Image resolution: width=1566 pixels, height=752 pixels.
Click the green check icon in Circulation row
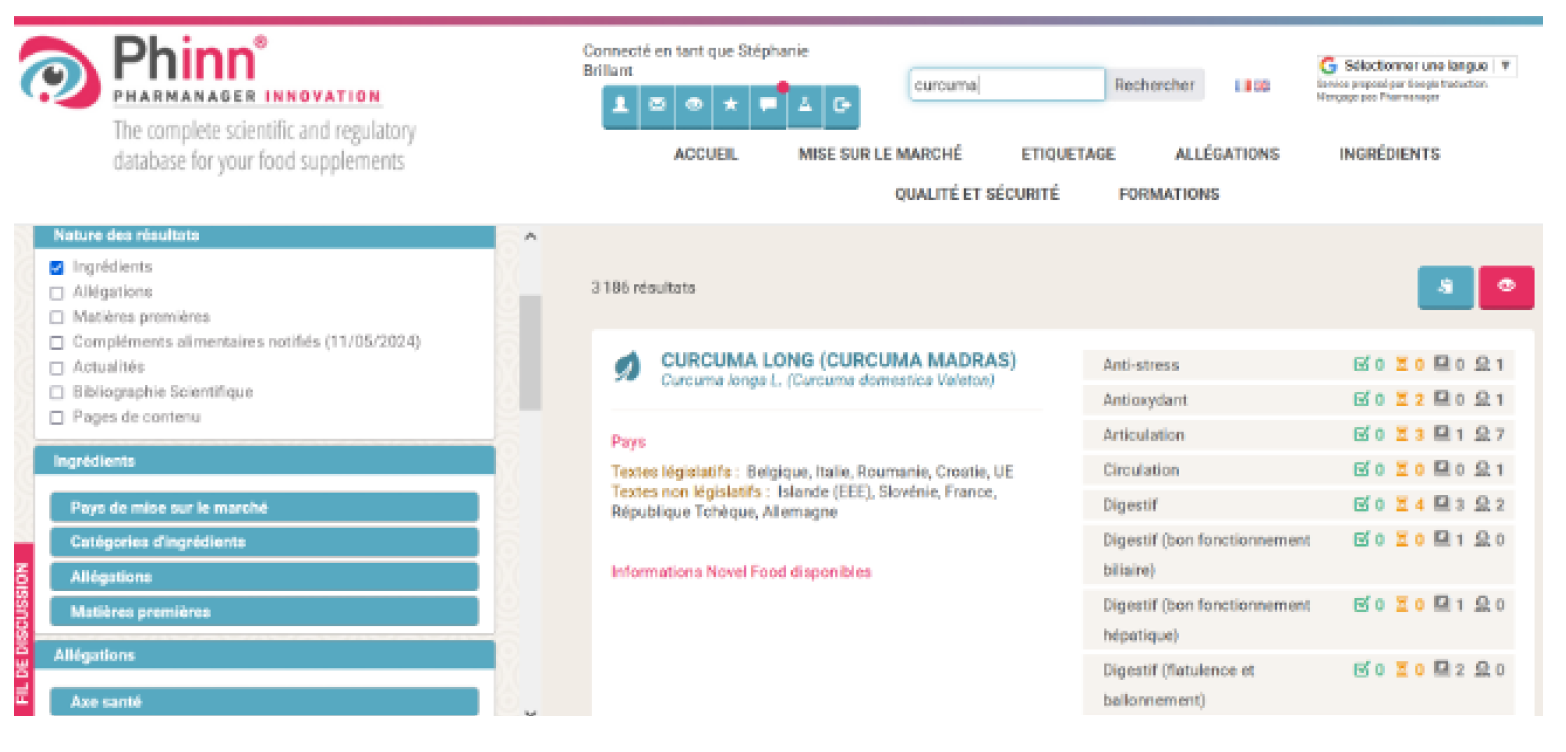point(1361,470)
